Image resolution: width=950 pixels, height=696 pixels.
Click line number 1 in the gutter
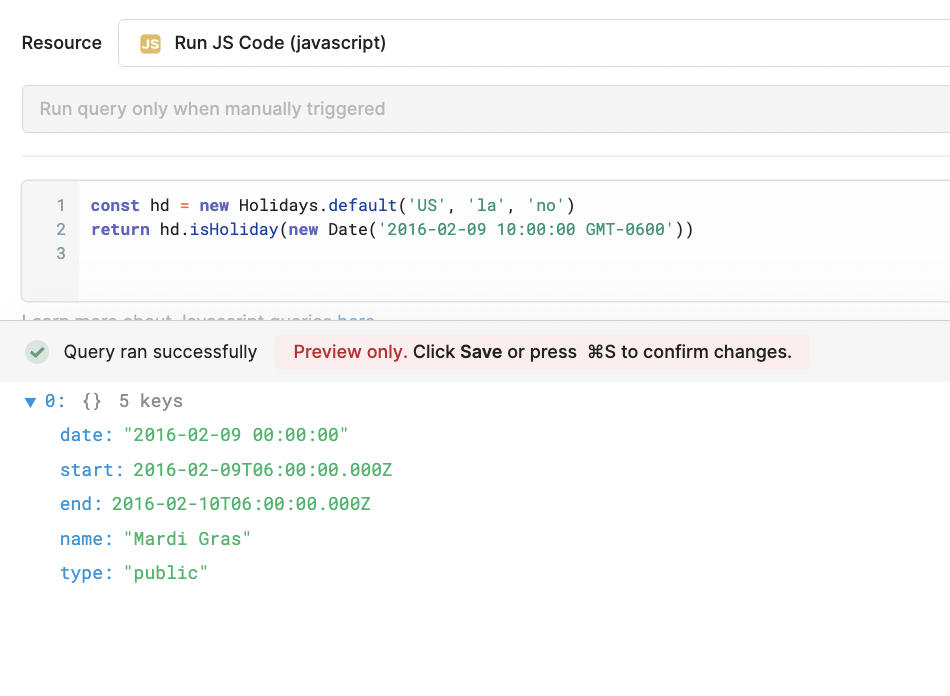[x=60, y=206]
